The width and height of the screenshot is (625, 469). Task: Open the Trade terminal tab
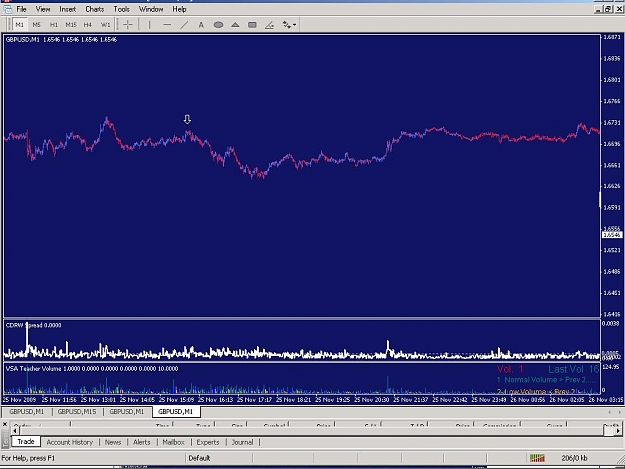pos(26,442)
